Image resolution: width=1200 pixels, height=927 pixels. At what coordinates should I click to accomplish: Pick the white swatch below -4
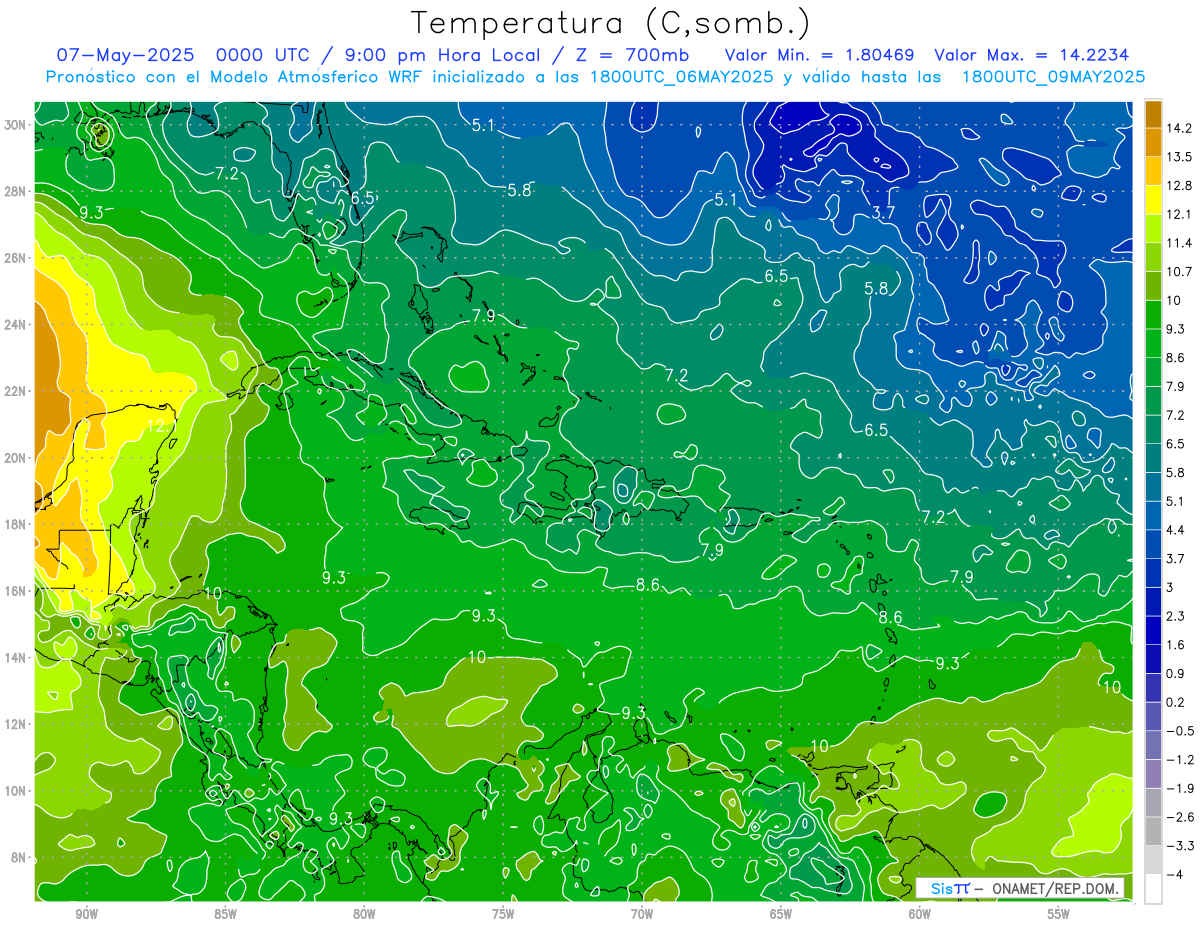pyautogui.click(x=1153, y=888)
